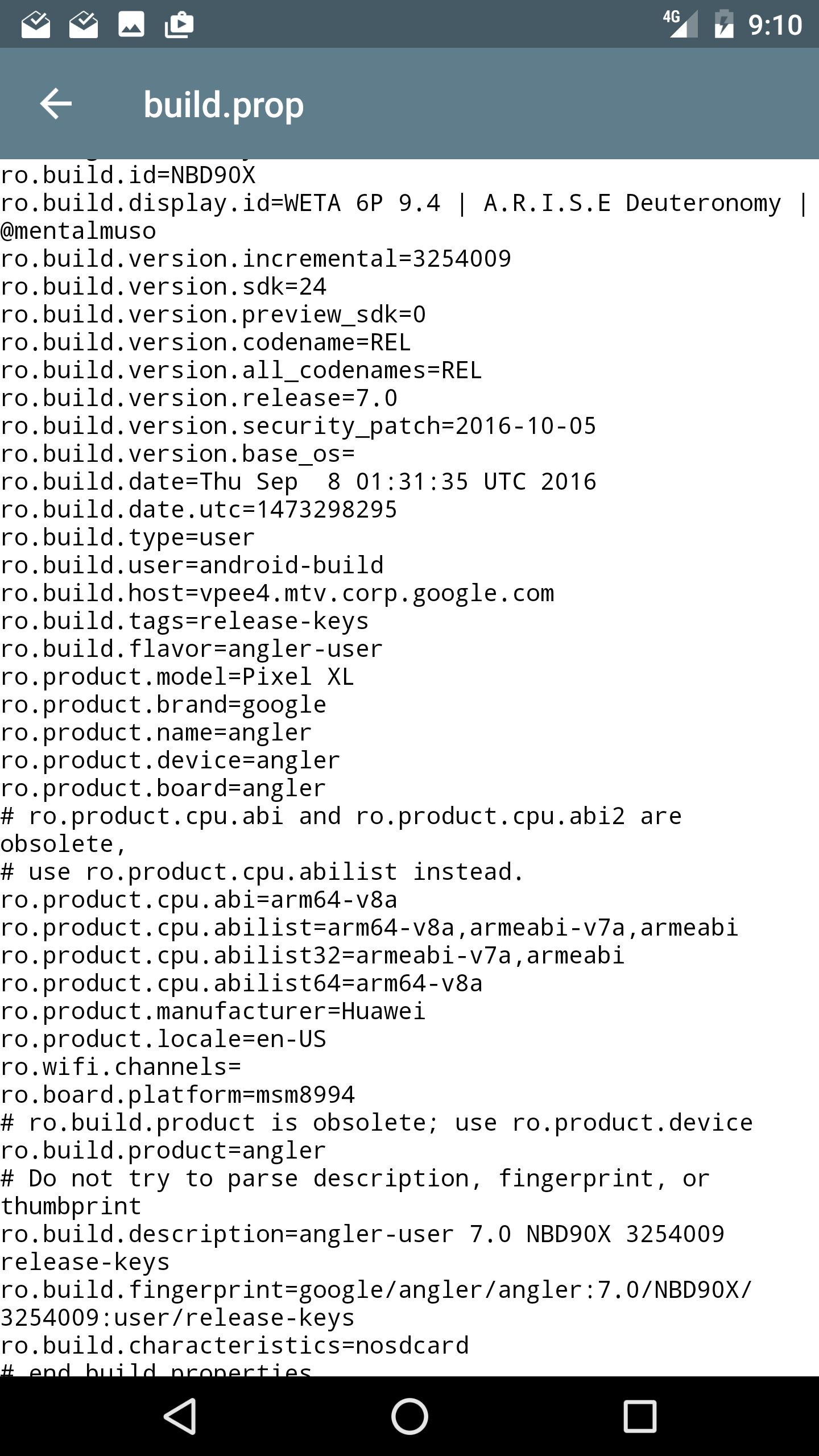Tap the battery charging icon
Image resolution: width=819 pixels, height=1456 pixels.
pos(724,24)
